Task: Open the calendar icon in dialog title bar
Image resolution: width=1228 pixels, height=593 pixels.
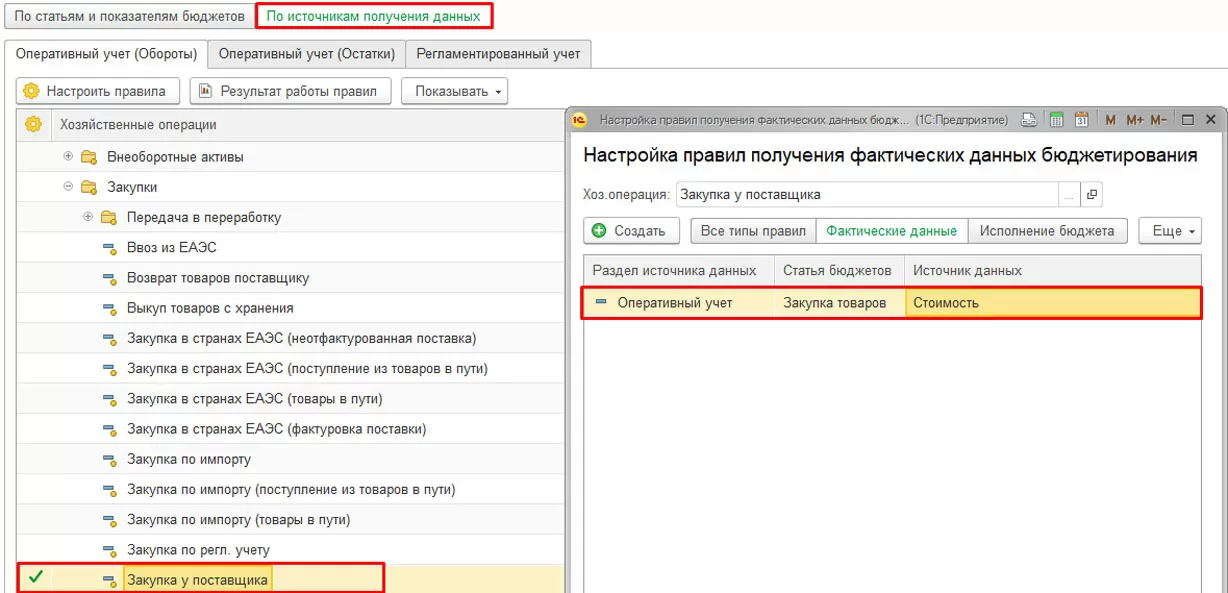Action: (1082, 120)
